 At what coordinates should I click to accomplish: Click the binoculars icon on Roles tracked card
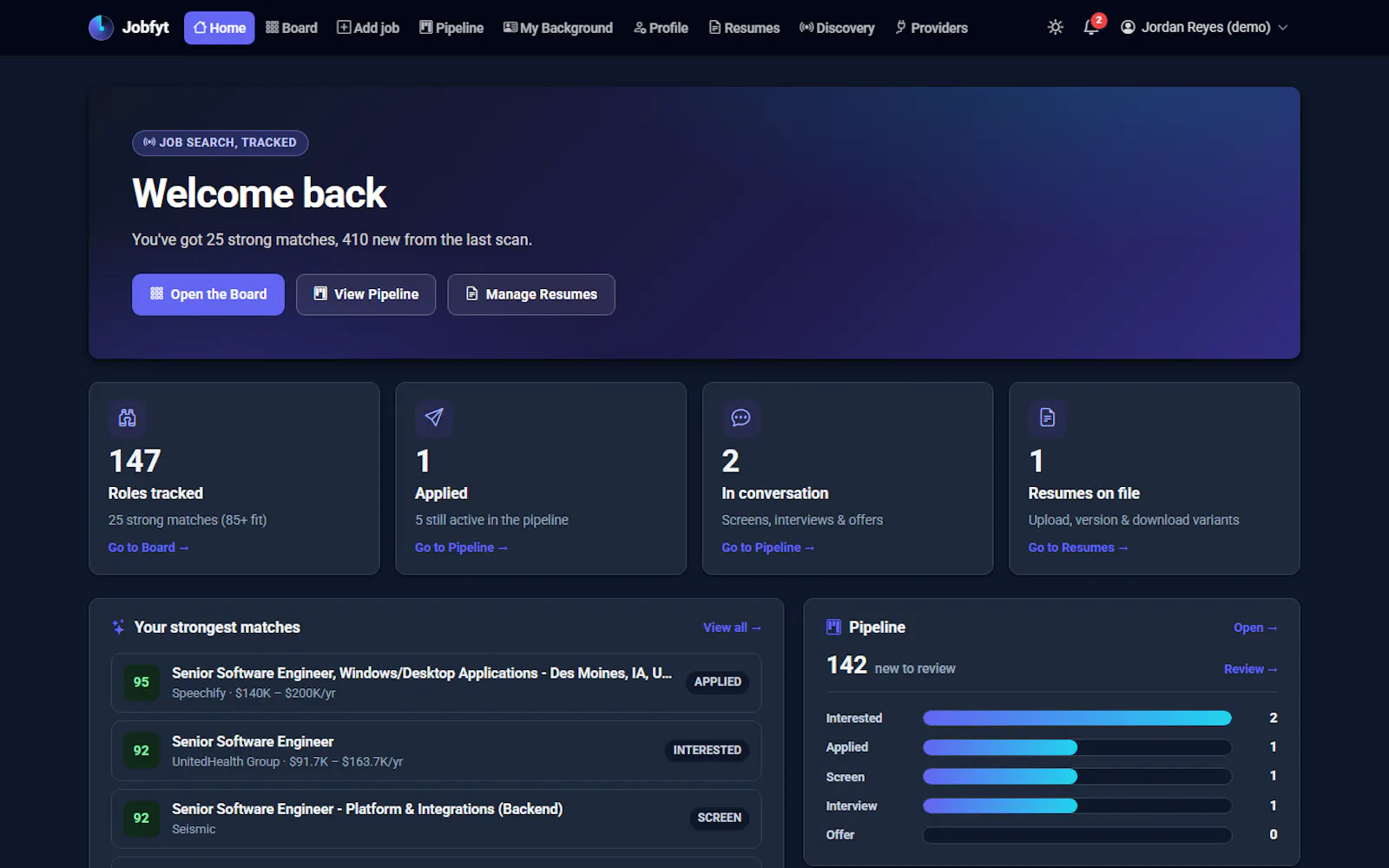pyautogui.click(x=128, y=418)
